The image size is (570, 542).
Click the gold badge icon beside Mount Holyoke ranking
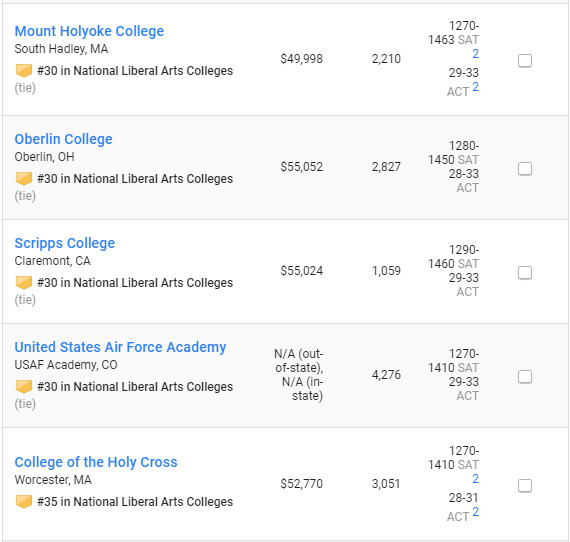coord(24,71)
